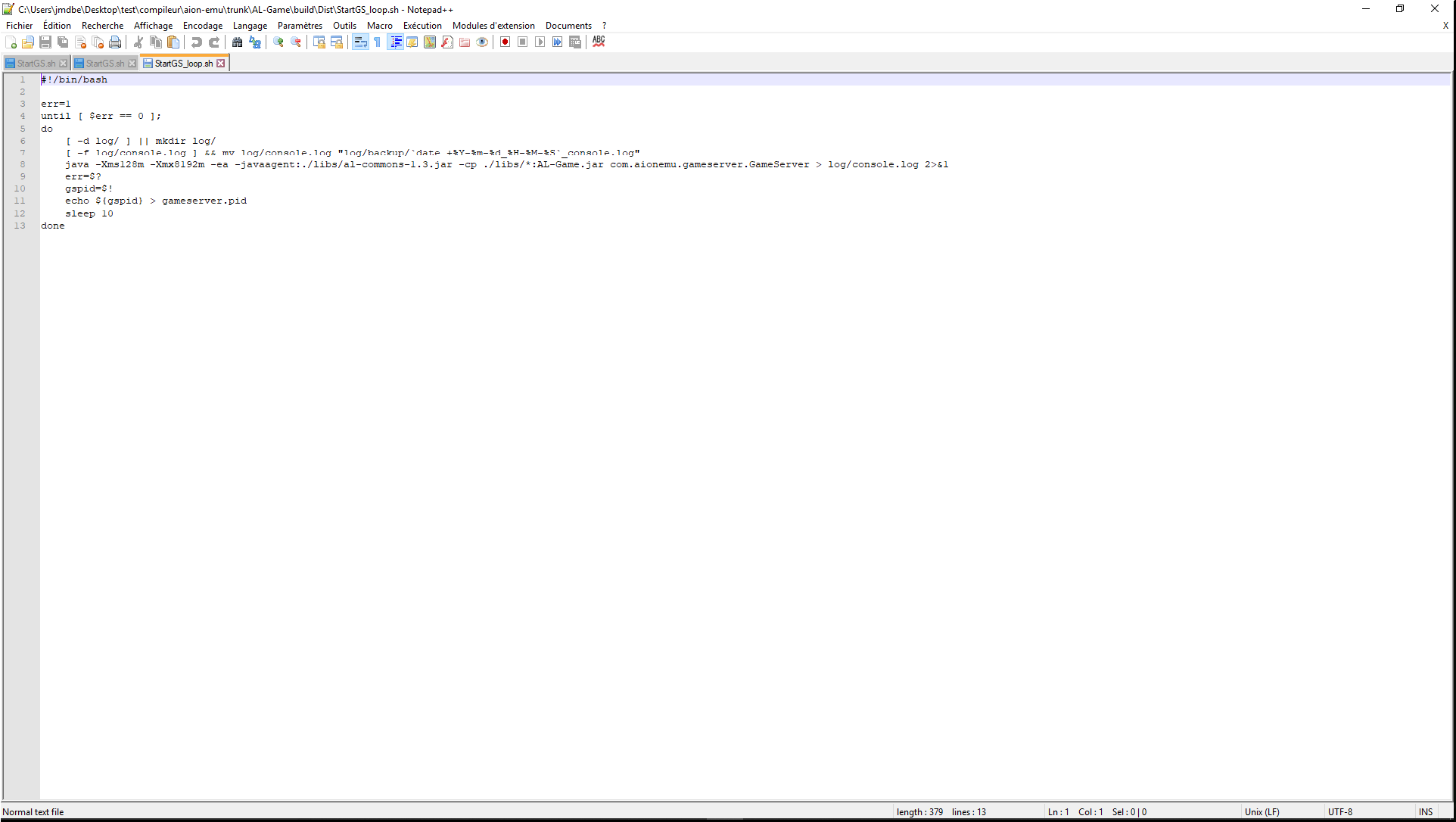Toggle show all characters pilcrow icon
1456x822 pixels.
click(x=377, y=42)
